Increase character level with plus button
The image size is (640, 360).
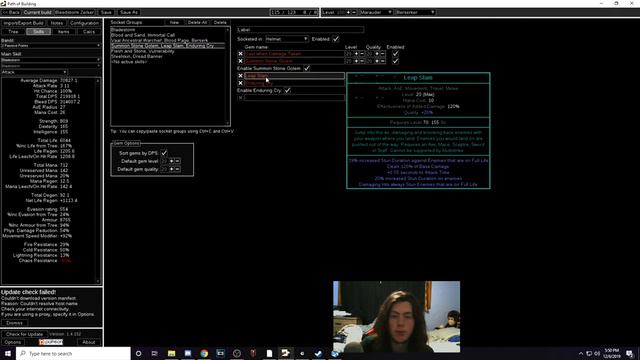pyautogui.click(x=348, y=12)
